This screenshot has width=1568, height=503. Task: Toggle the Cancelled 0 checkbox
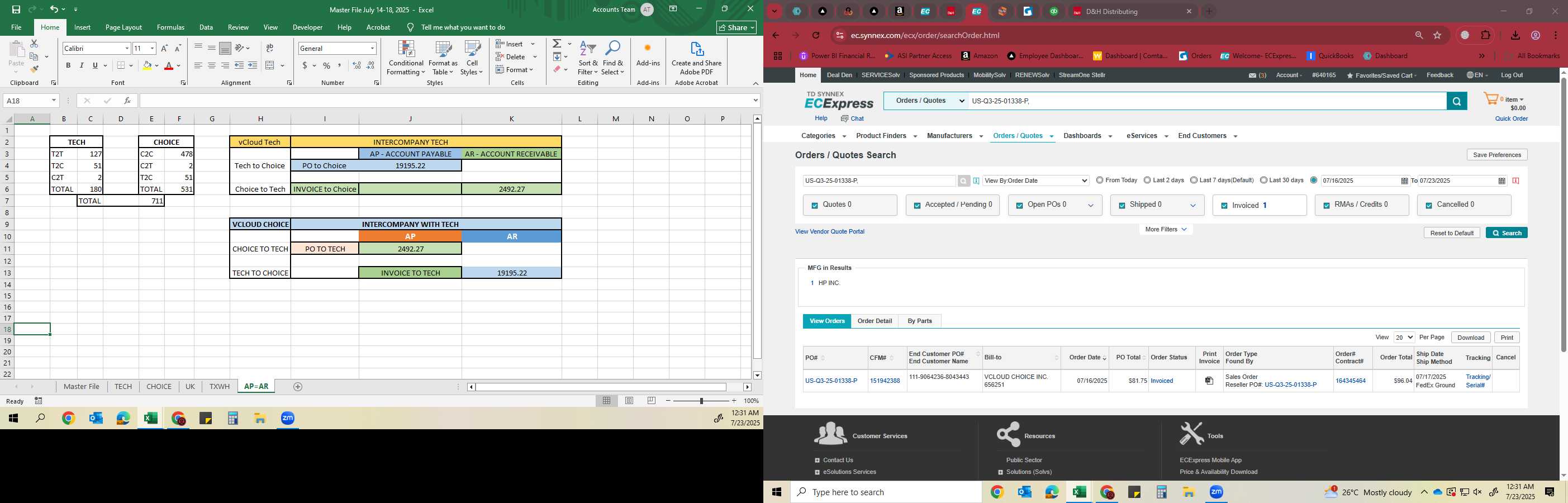point(1429,206)
